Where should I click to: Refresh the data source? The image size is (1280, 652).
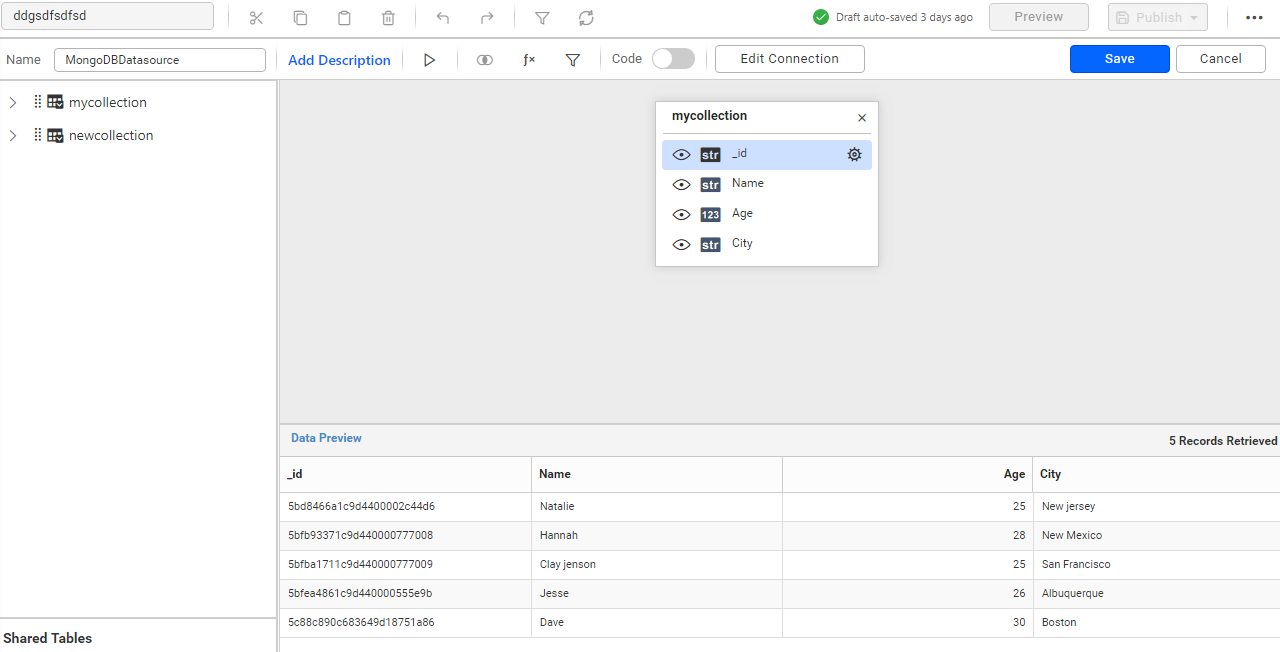point(586,17)
